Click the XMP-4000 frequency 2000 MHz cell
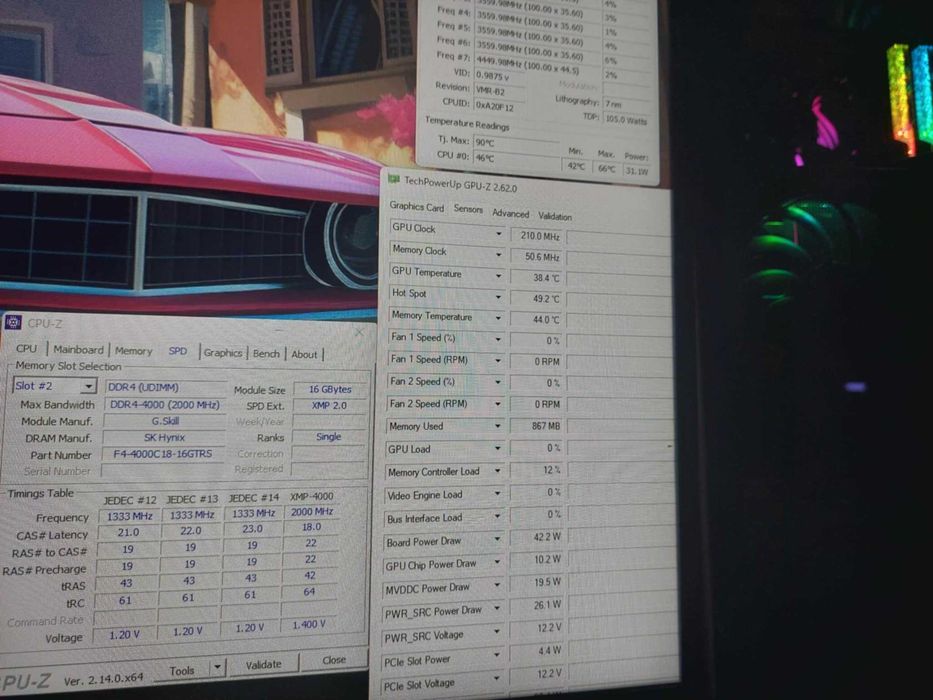The width and height of the screenshot is (933, 700). click(x=312, y=512)
